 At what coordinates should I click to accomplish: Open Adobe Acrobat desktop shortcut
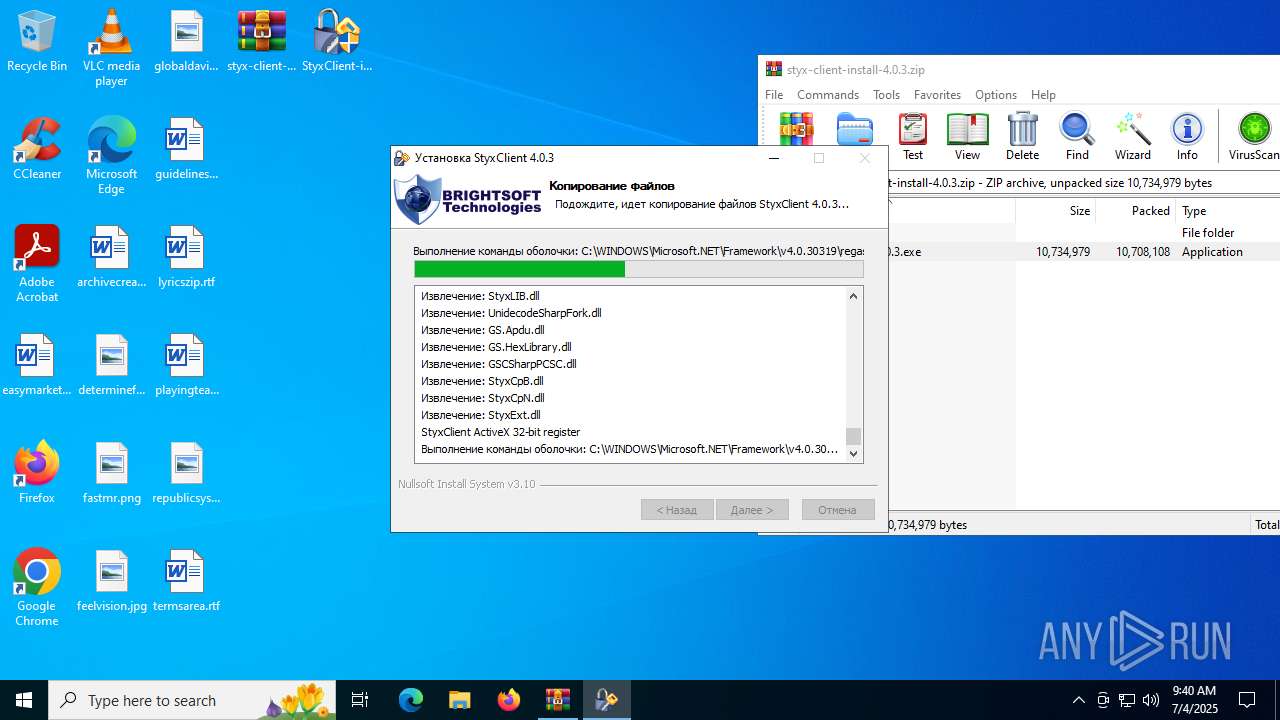click(37, 264)
